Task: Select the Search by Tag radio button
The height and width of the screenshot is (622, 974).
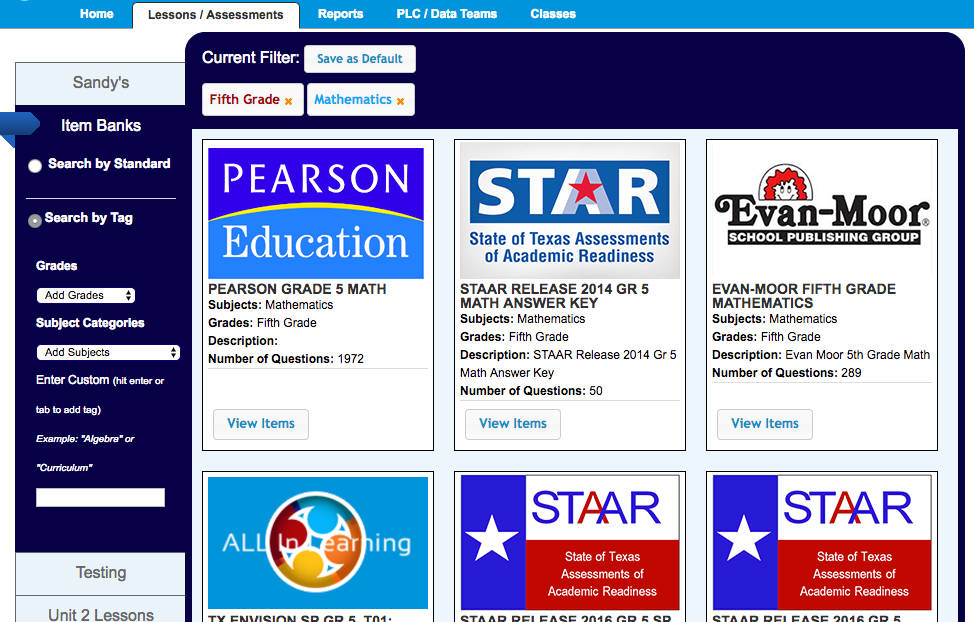Action: (35, 220)
